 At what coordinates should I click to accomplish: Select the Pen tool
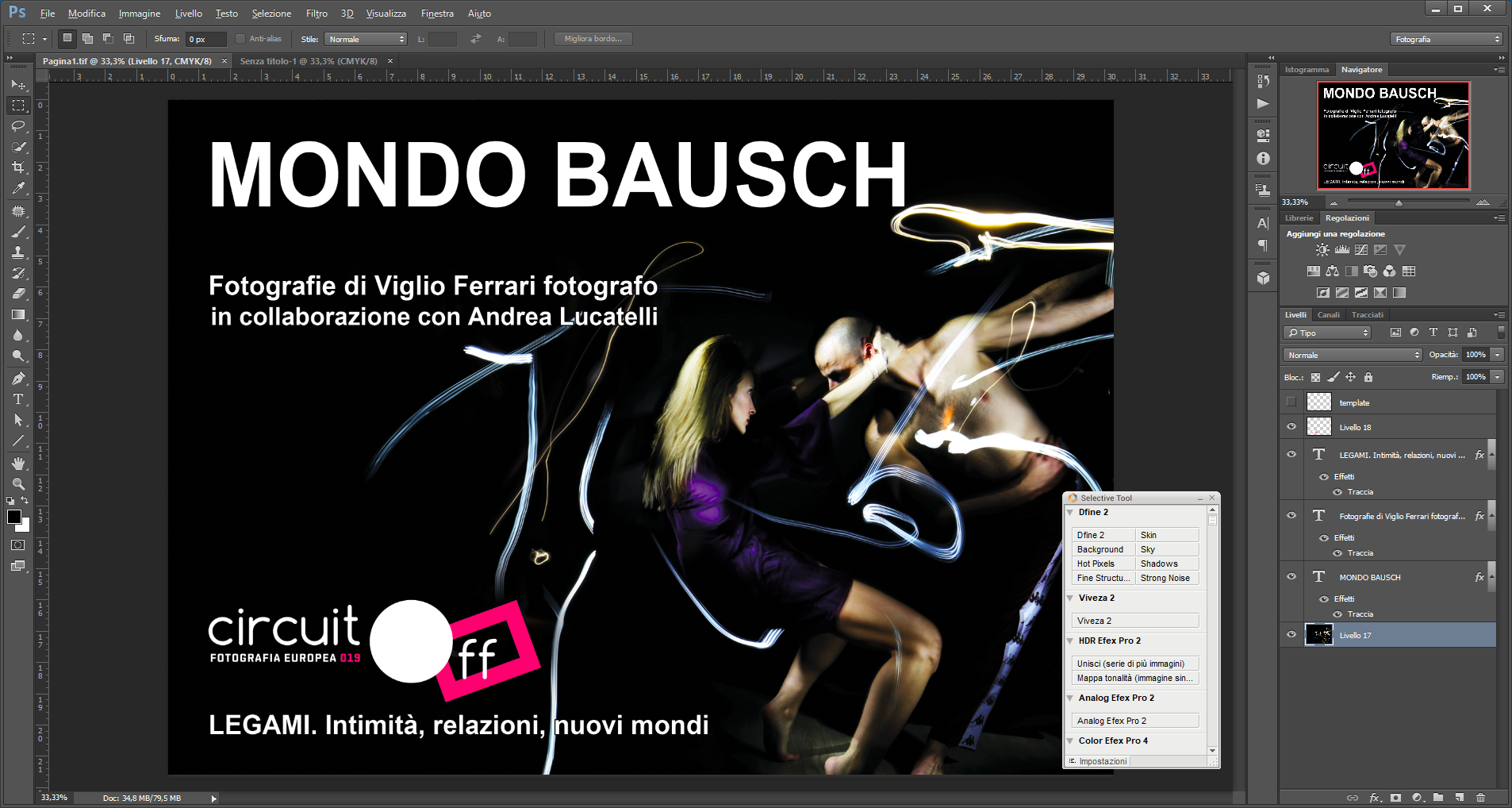[x=18, y=379]
